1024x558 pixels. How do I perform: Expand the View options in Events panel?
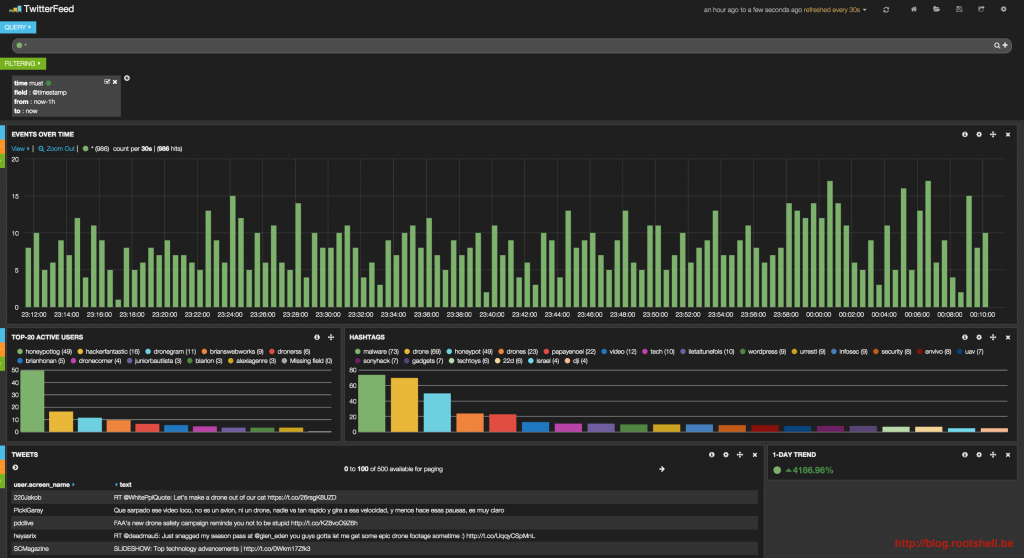20,149
